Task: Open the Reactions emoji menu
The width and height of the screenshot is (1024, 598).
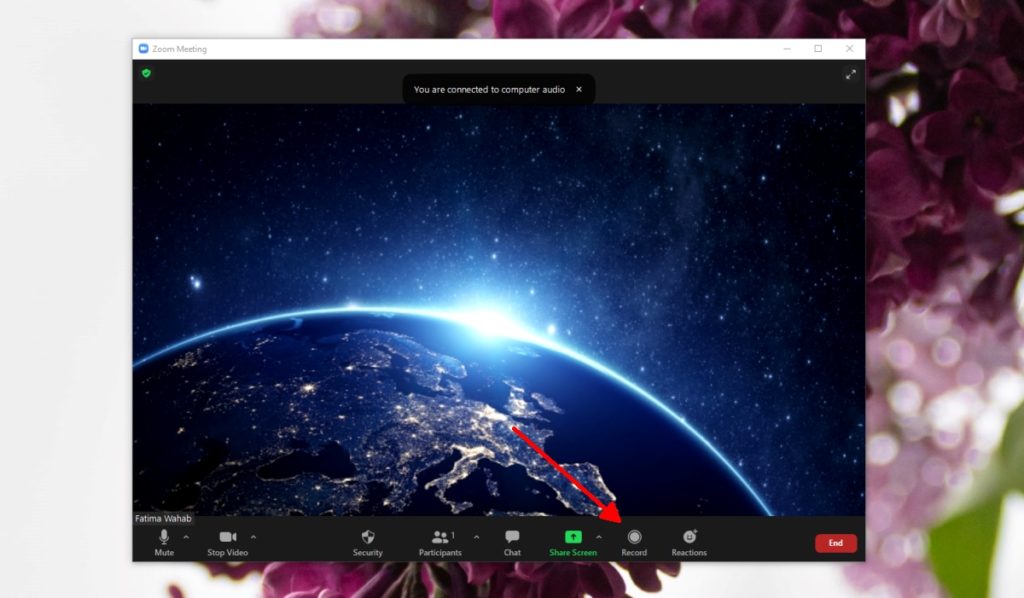Action: click(x=689, y=541)
